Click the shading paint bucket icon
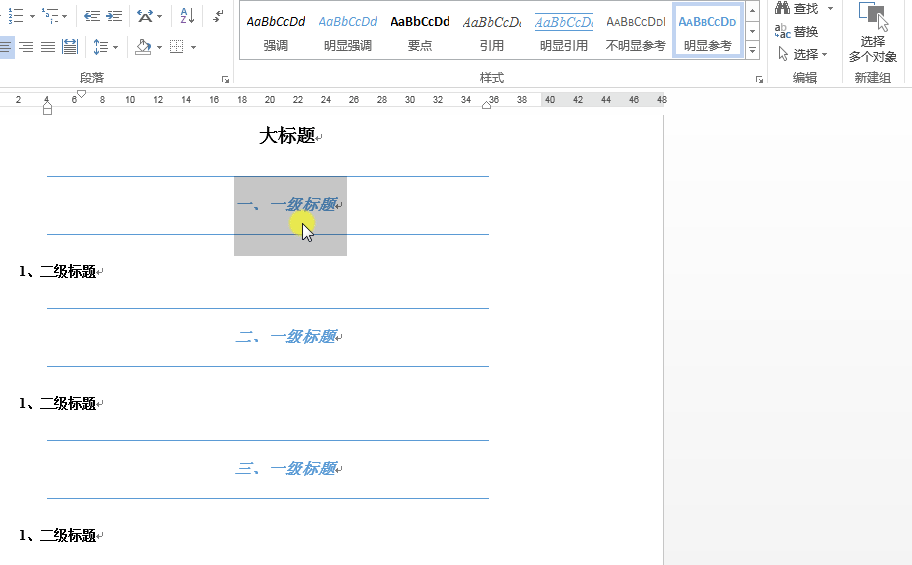912x565 pixels. (143, 47)
